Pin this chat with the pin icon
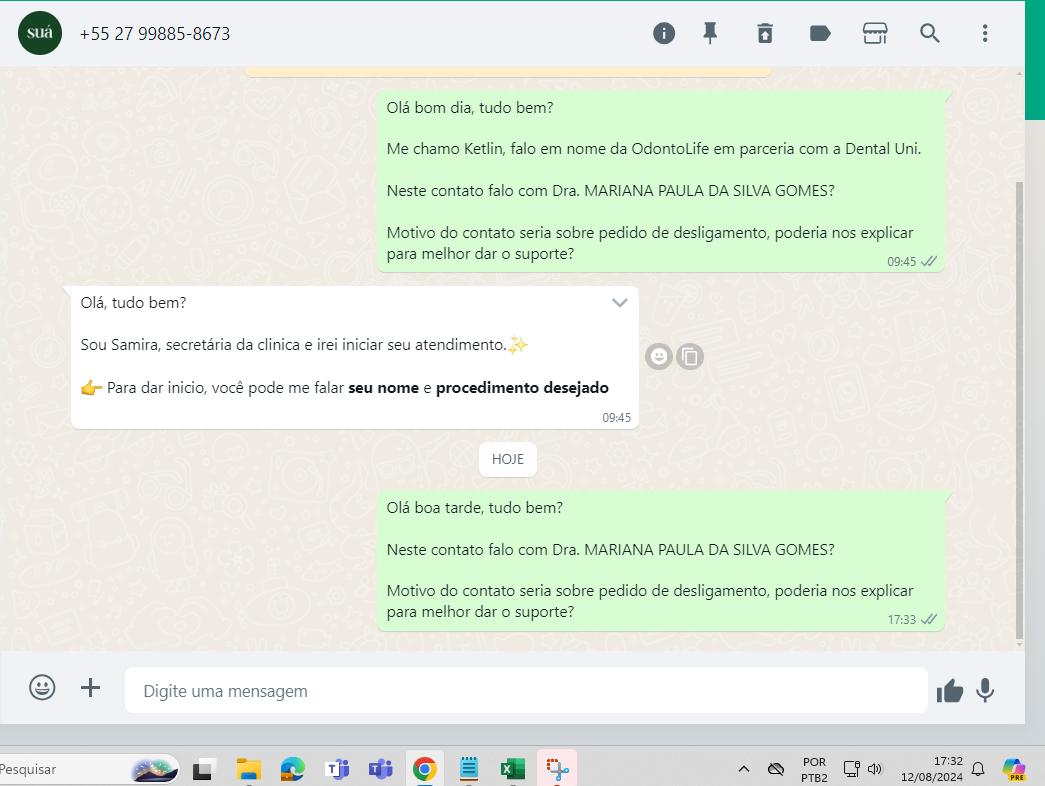The image size is (1045, 786). [x=710, y=34]
